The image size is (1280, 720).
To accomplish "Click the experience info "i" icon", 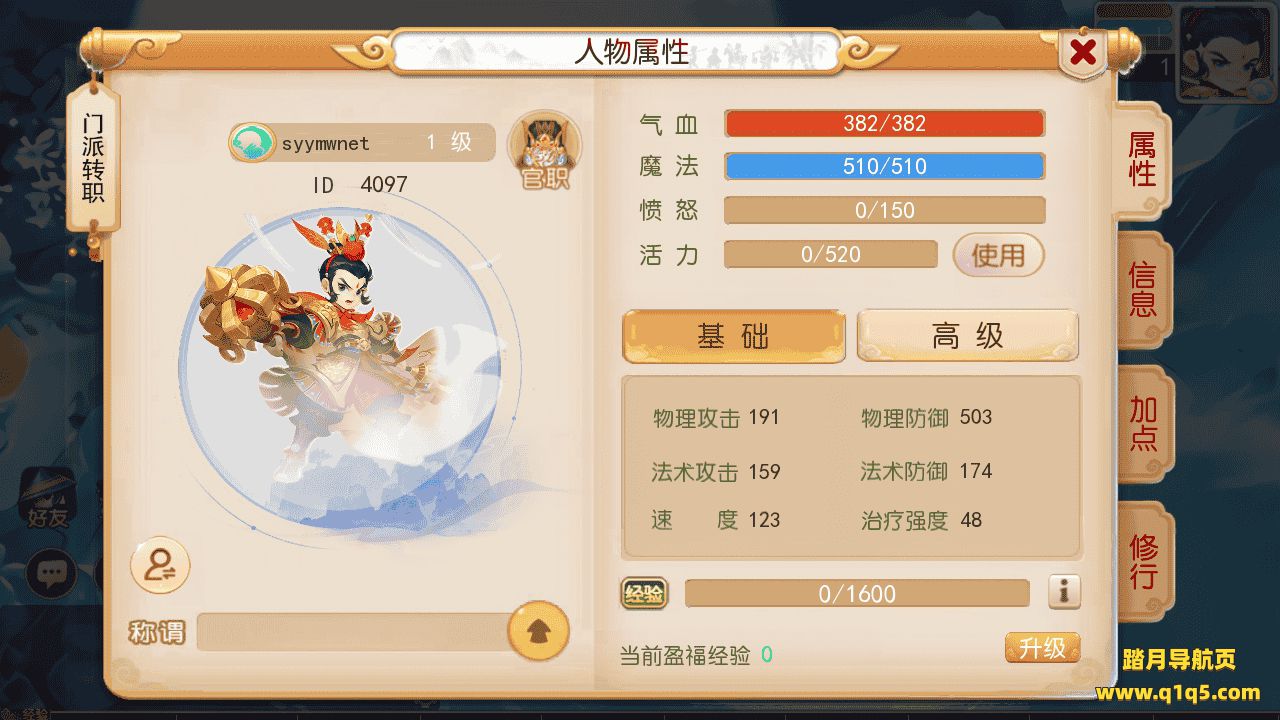I will 1065,592.
